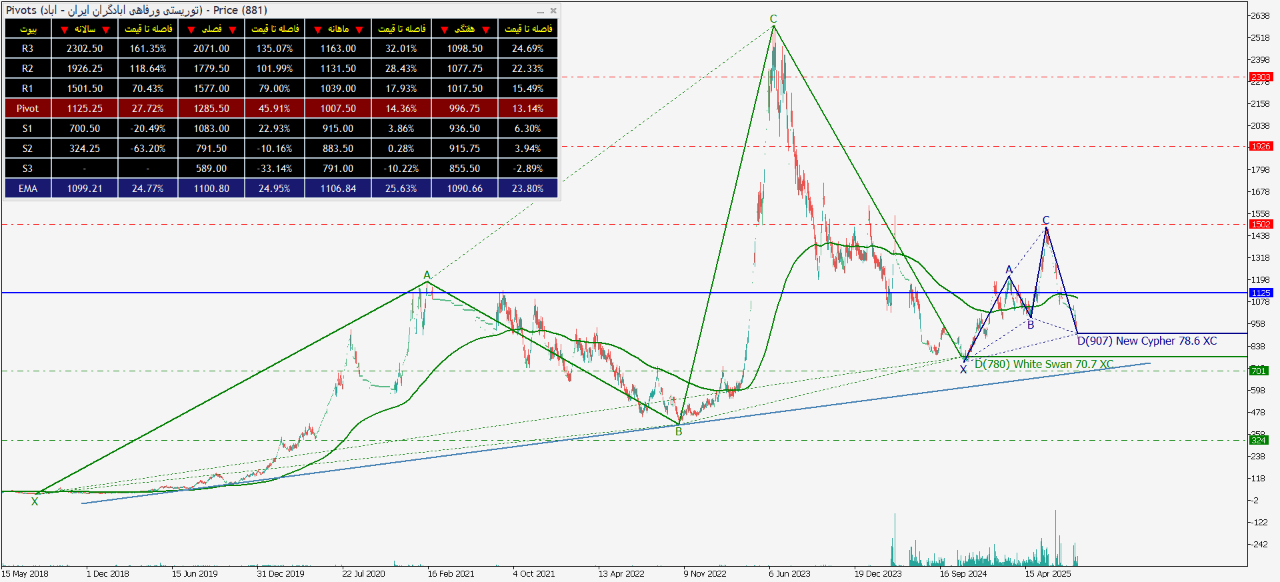Click the D(907) New Cypher pattern label
1280x582 pixels.
[x=1147, y=341]
